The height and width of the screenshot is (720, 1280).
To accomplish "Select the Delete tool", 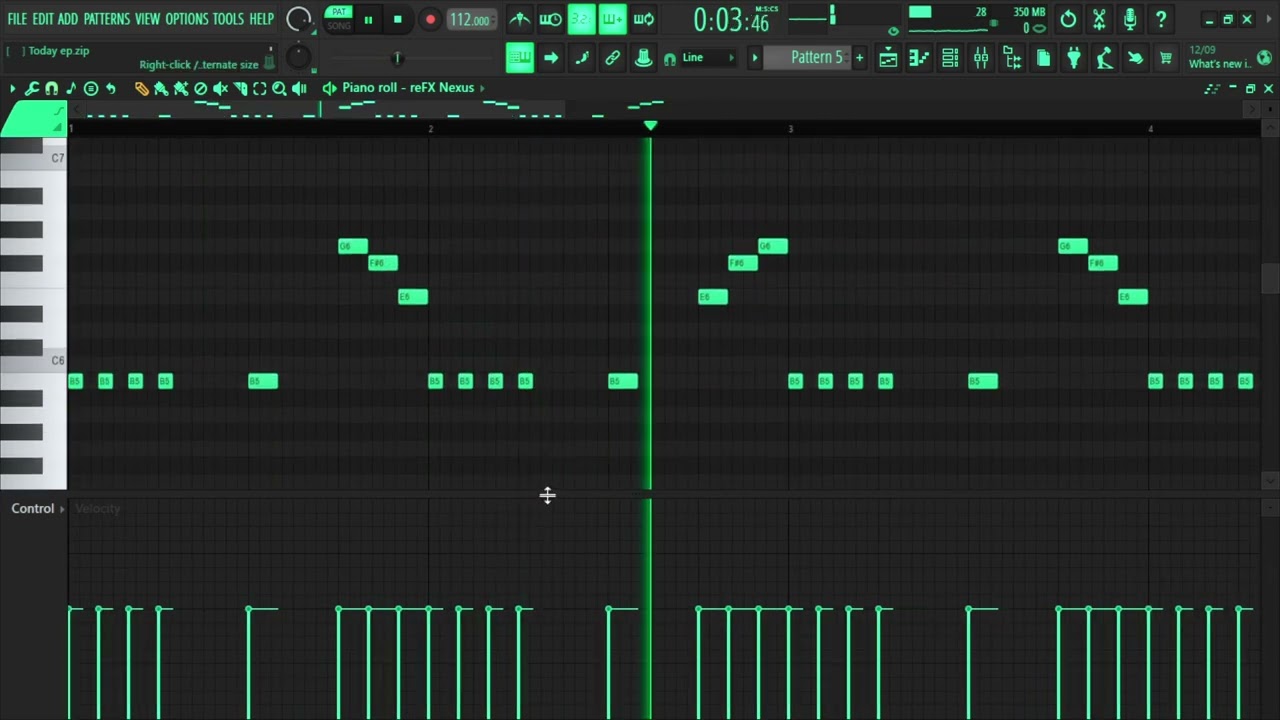I will [x=200, y=88].
